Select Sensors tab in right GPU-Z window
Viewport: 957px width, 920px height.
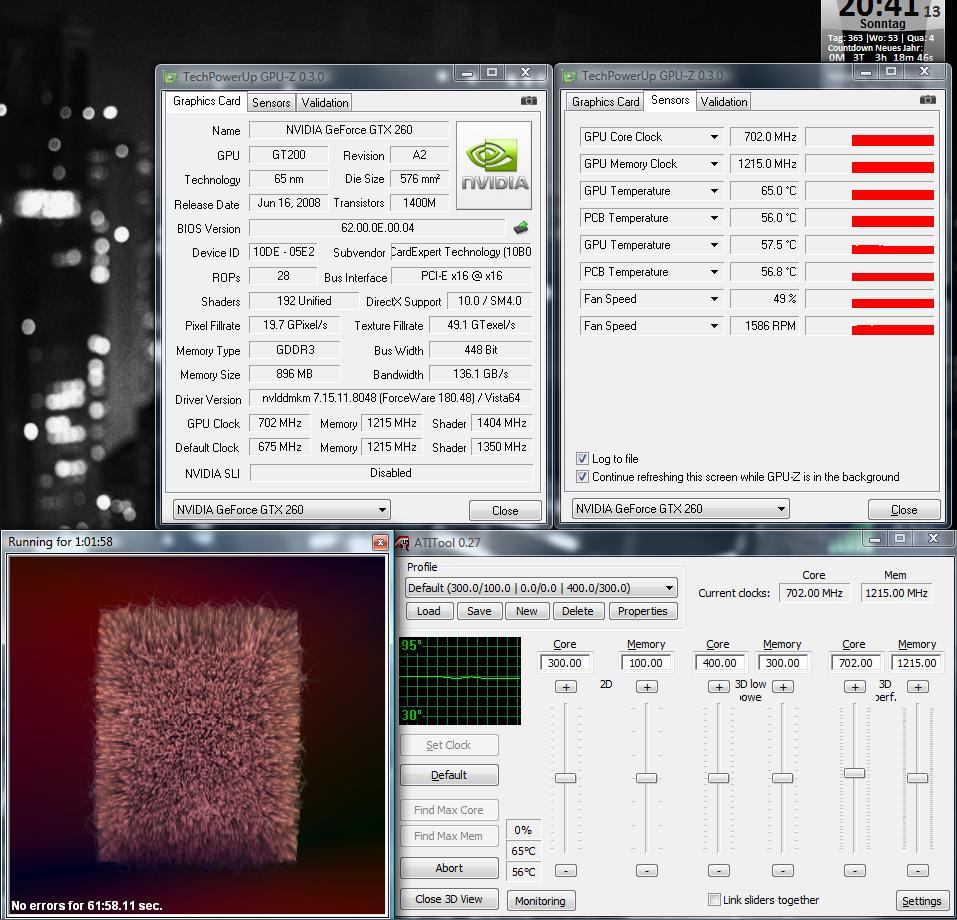(x=670, y=100)
